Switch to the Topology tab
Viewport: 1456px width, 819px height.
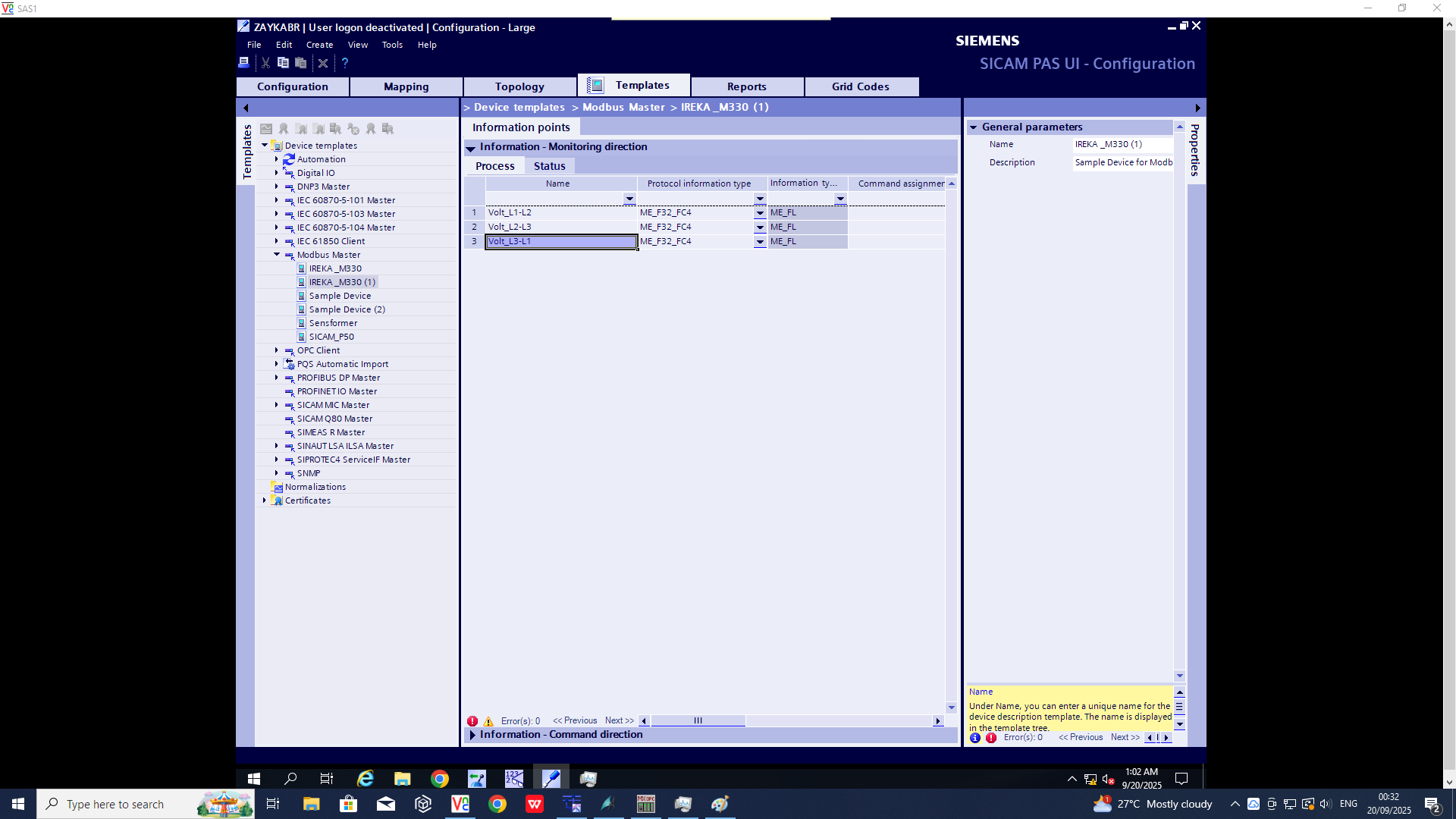519,86
